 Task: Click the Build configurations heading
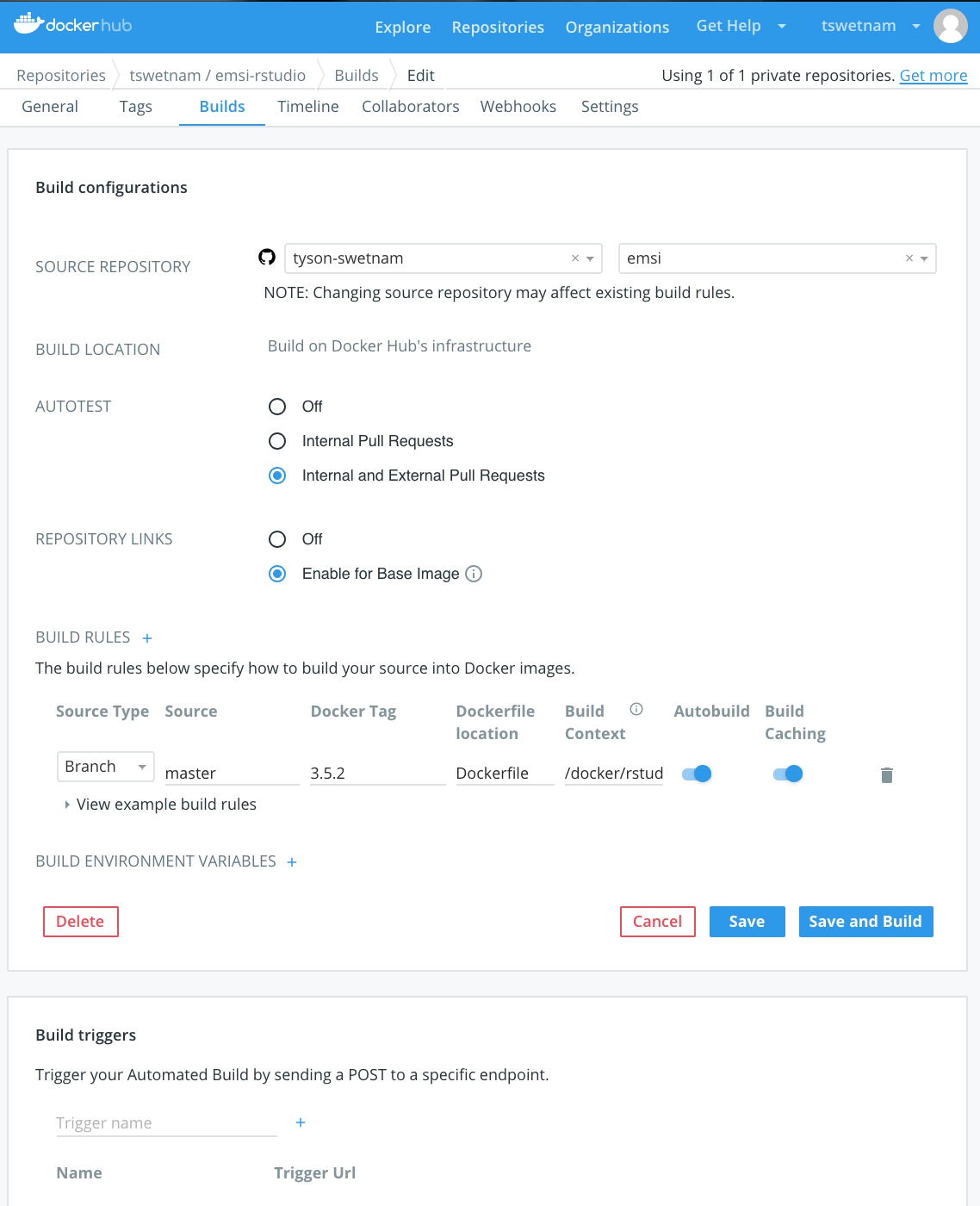pyautogui.click(x=111, y=188)
